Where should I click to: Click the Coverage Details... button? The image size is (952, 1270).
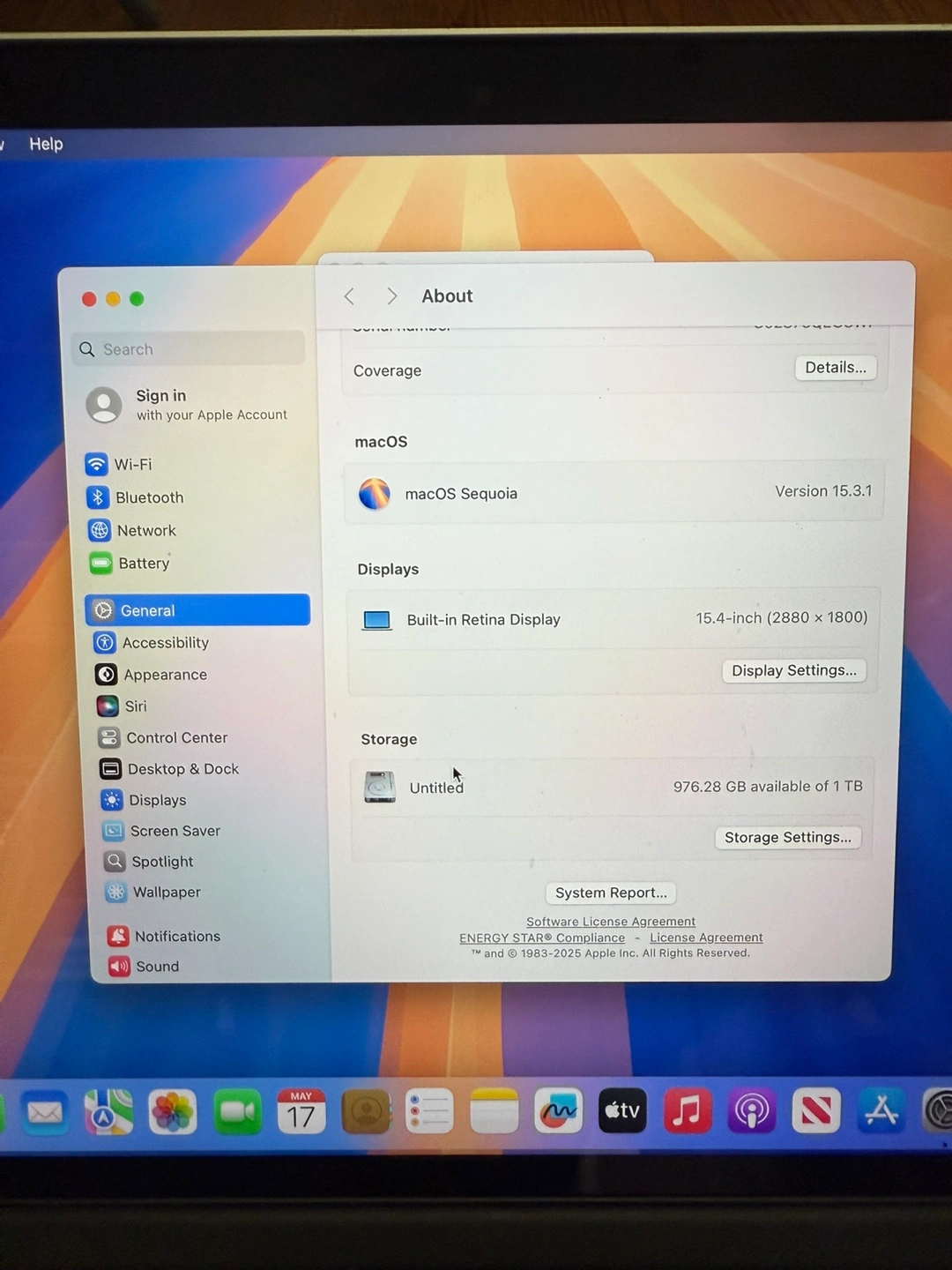[836, 368]
